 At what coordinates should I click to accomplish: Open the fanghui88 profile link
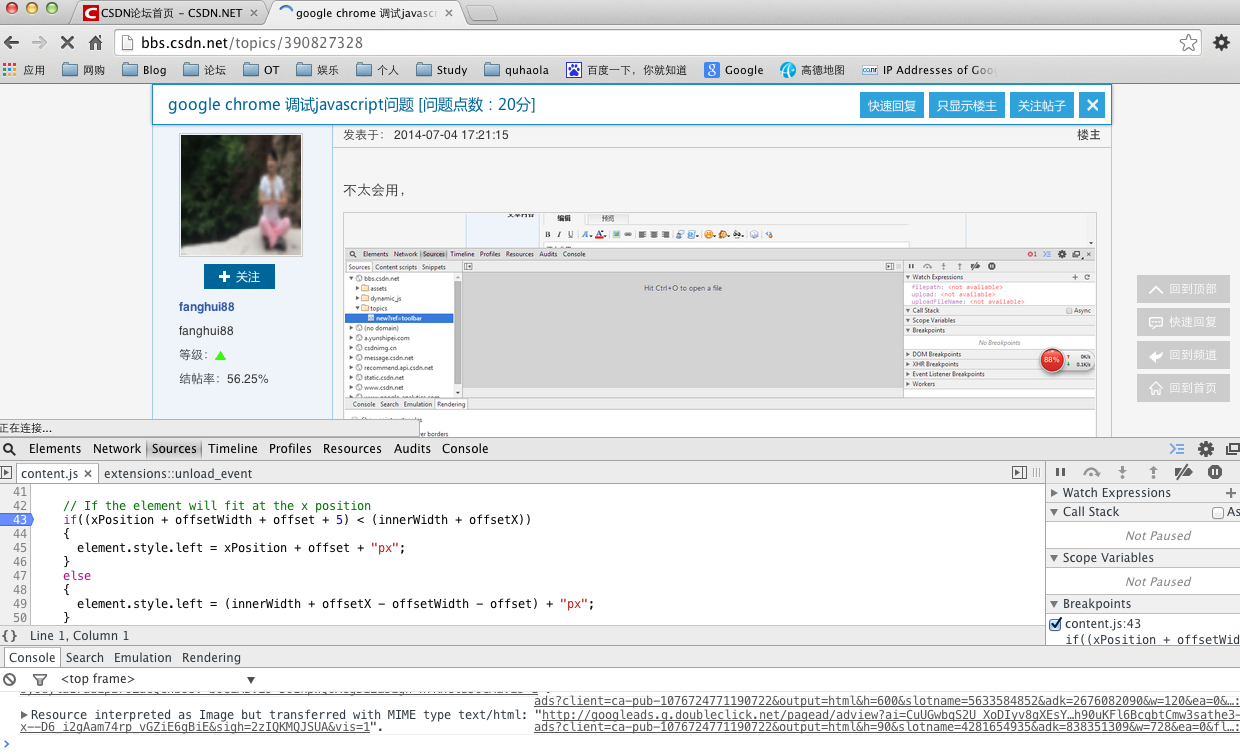point(207,307)
